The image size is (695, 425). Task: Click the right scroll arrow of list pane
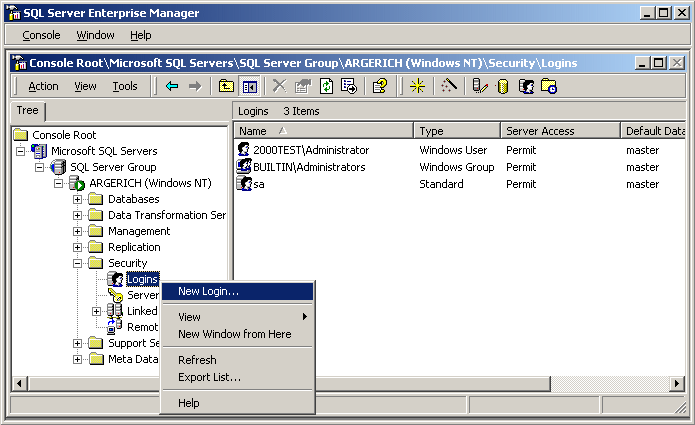[x=676, y=383]
